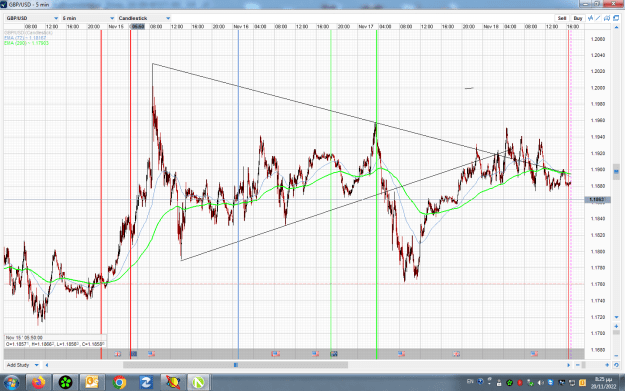Click the Sell button
Image resolution: width=625 pixels, height=391 pixels.
coord(562,18)
